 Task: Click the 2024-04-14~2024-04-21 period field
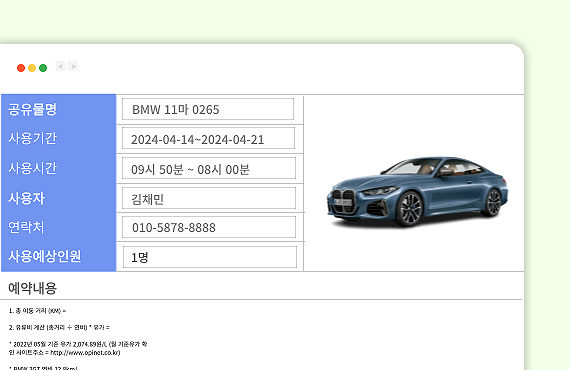(x=208, y=138)
